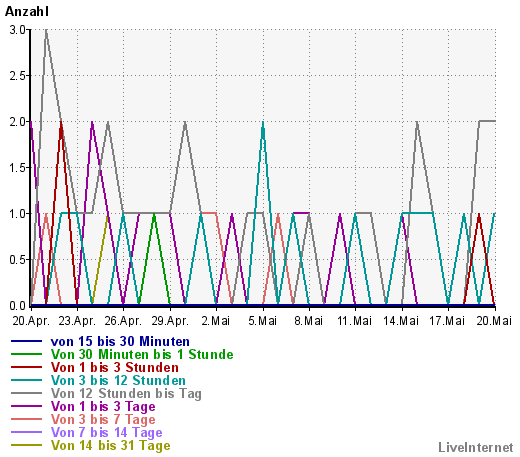Click the dark blue legend line swatch
This screenshot has height=457, width=520.
(26, 341)
